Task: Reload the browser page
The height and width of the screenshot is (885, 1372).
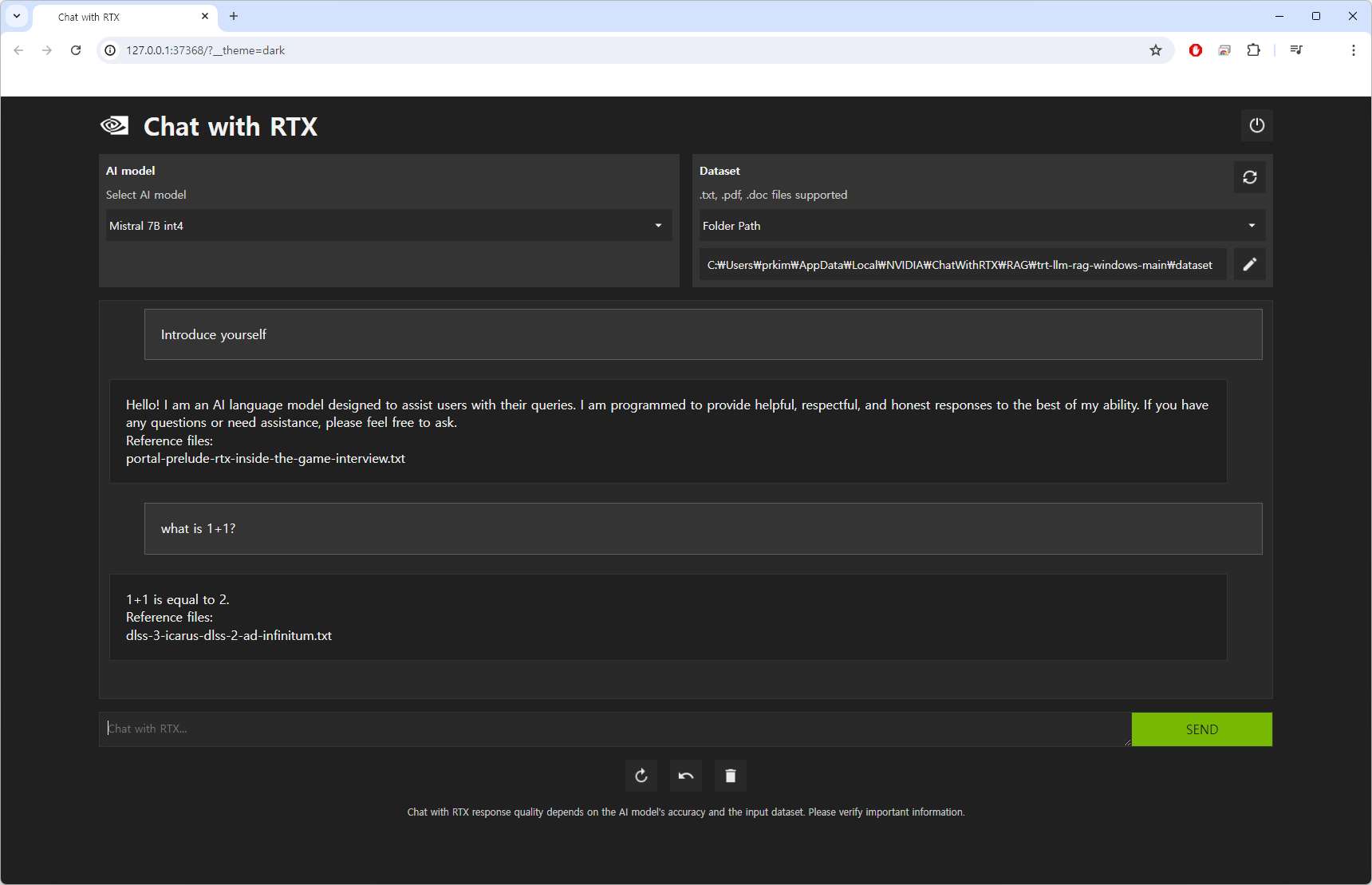Action: pos(76,50)
